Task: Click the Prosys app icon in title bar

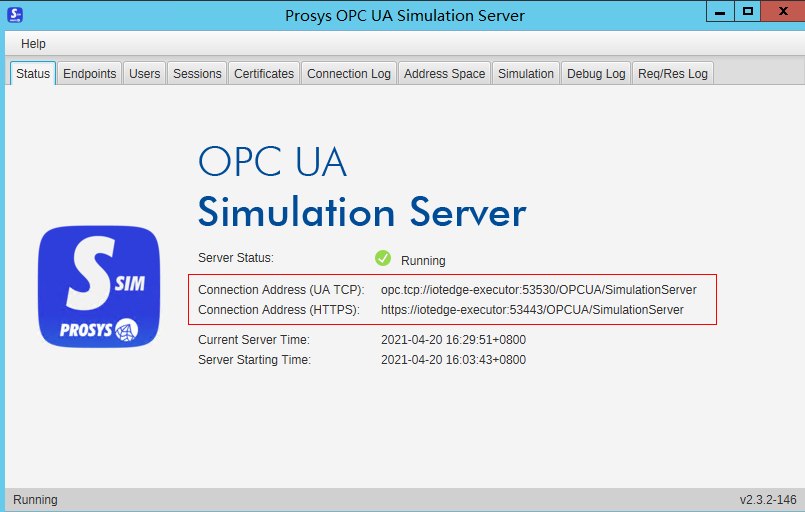Action: click(x=15, y=15)
